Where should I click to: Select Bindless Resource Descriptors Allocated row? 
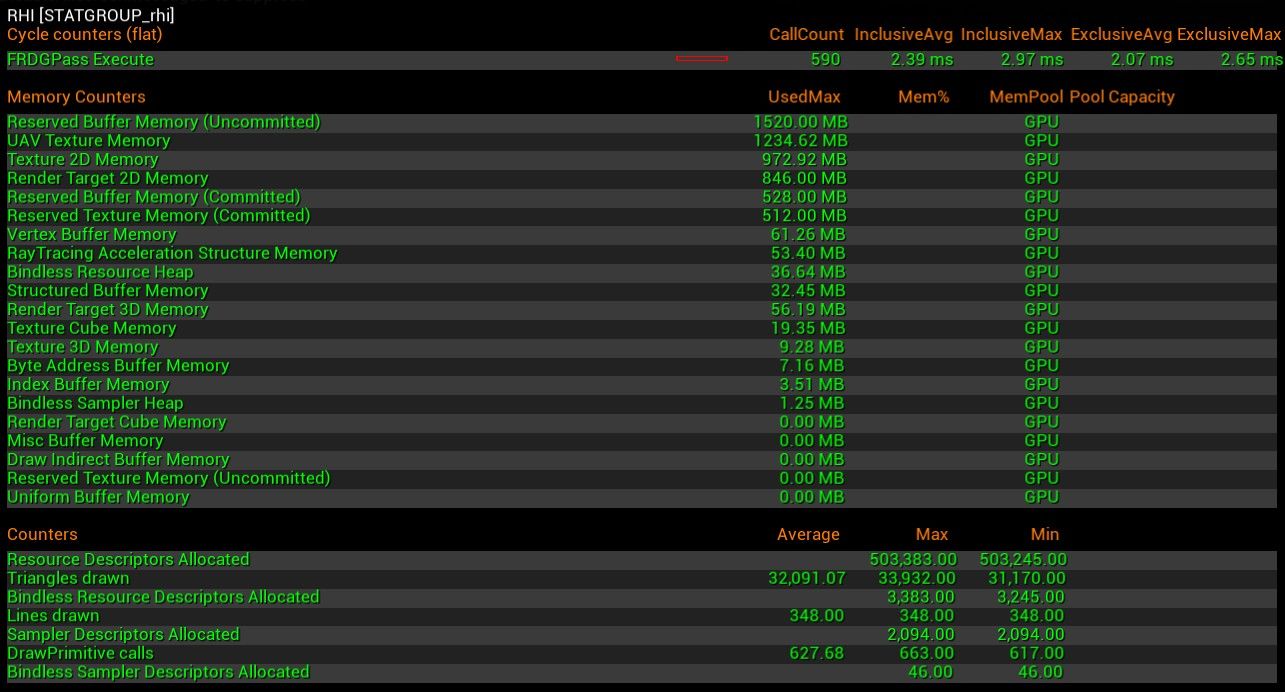pyautogui.click(x=642, y=597)
